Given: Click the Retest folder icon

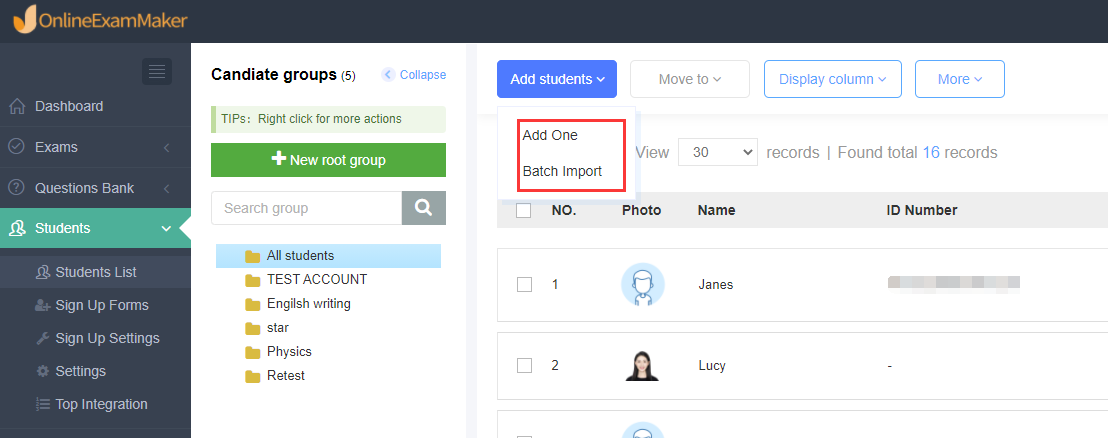Looking at the screenshot, I should click(253, 377).
